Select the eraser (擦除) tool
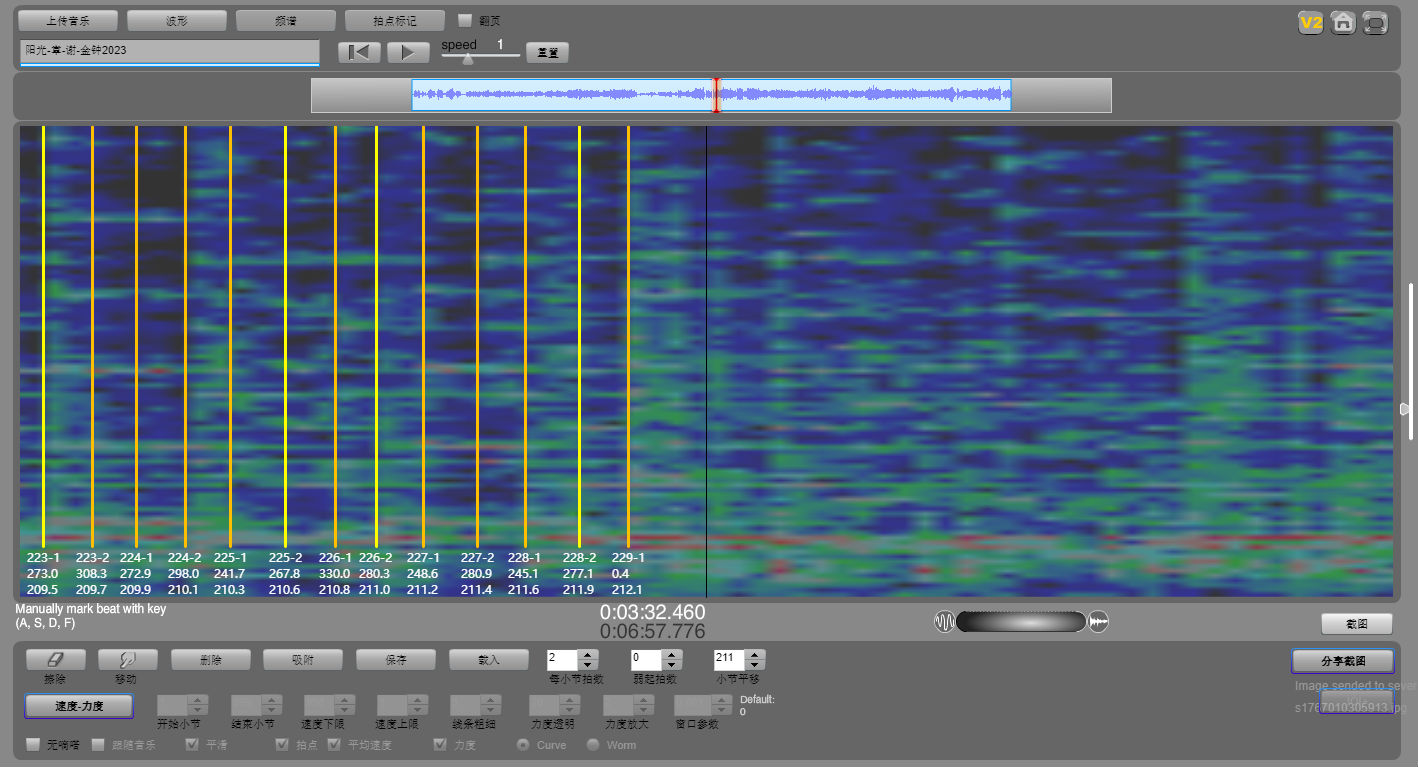Screen dimensions: 1418x767 click(55, 660)
